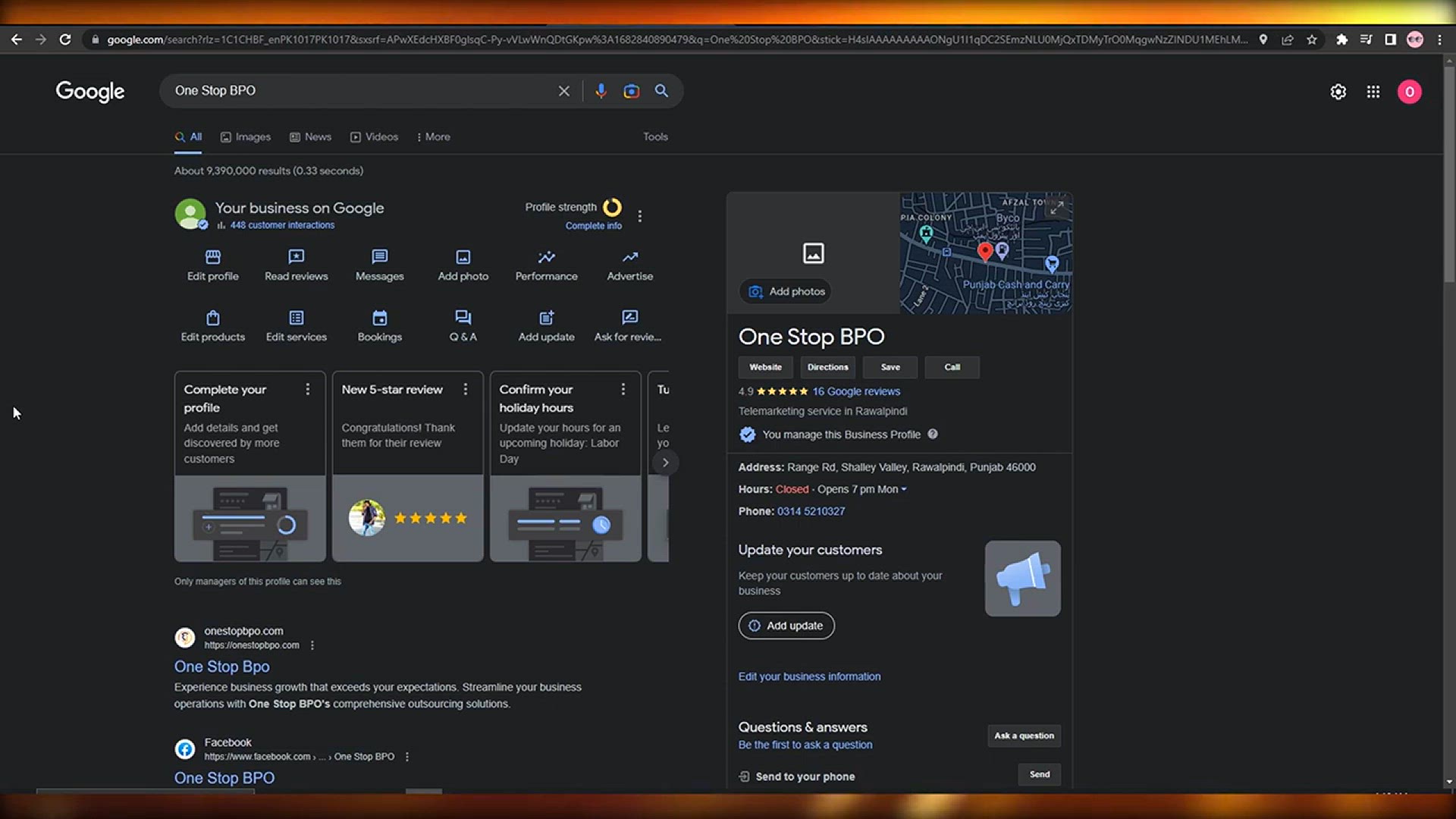Open One Stop Bpo website result
Viewport: 1456px width, 819px height.
tap(222, 667)
